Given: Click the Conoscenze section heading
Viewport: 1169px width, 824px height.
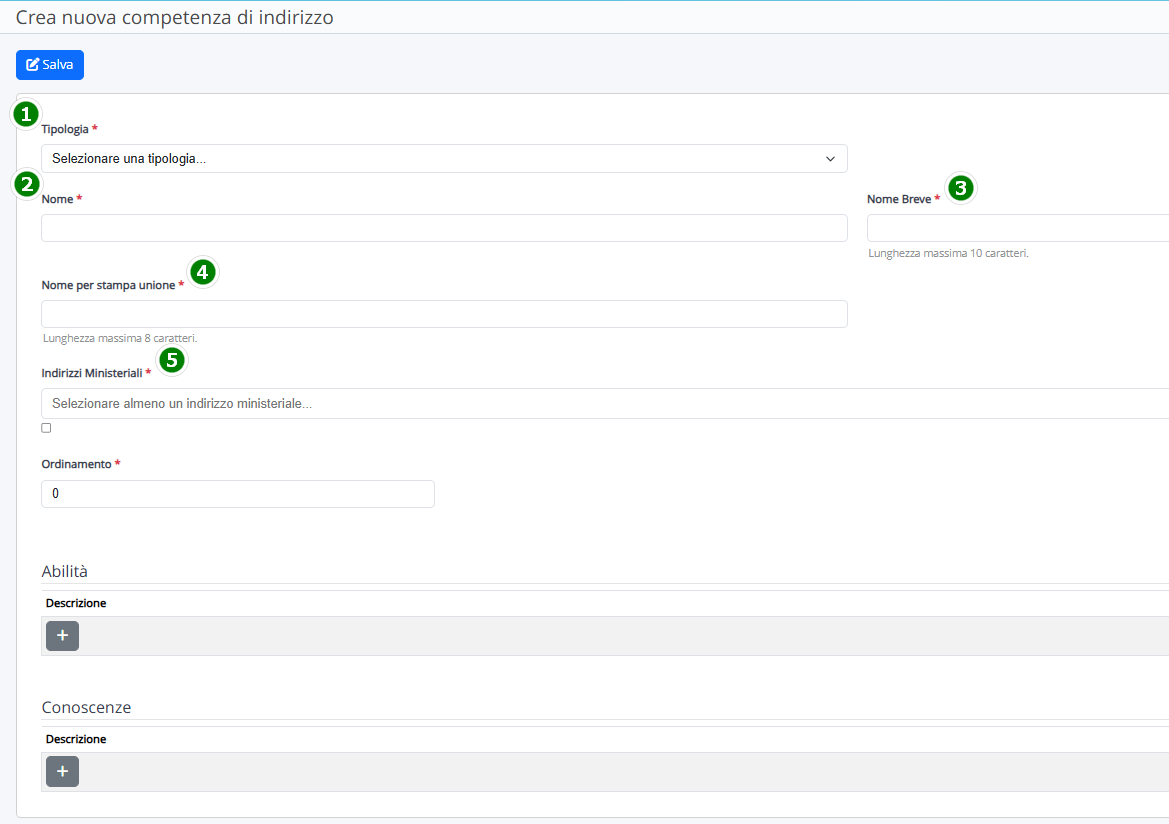Looking at the screenshot, I should point(86,707).
